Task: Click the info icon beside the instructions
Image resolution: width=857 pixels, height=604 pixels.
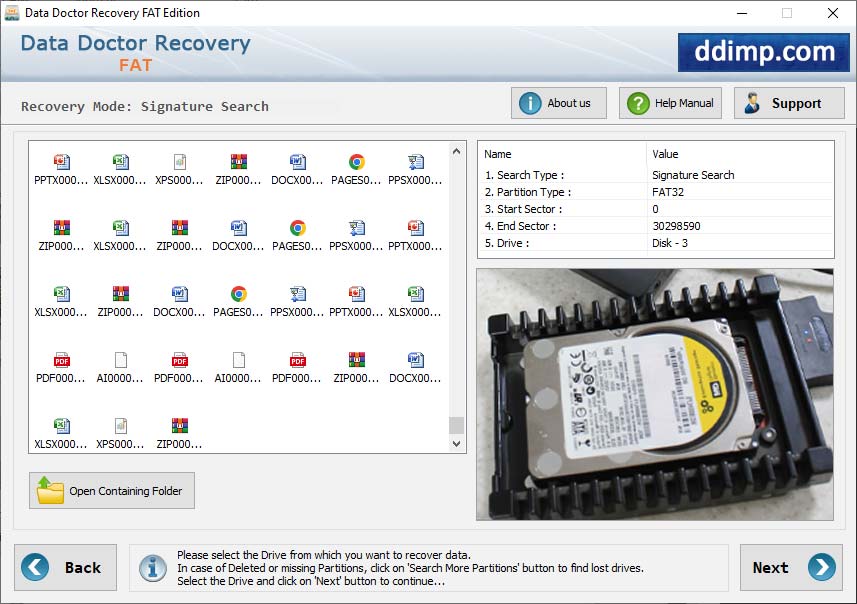Action: (152, 567)
